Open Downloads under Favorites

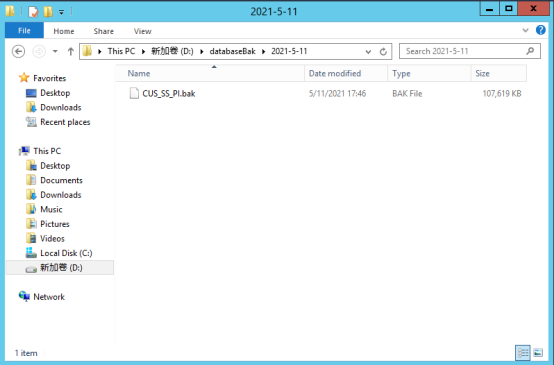point(61,107)
